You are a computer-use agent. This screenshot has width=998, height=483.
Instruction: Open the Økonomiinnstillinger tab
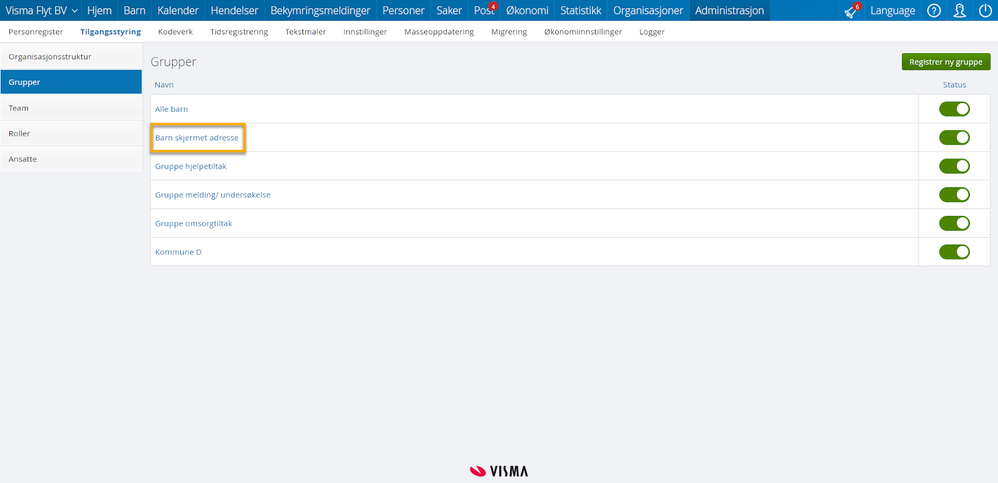click(583, 32)
